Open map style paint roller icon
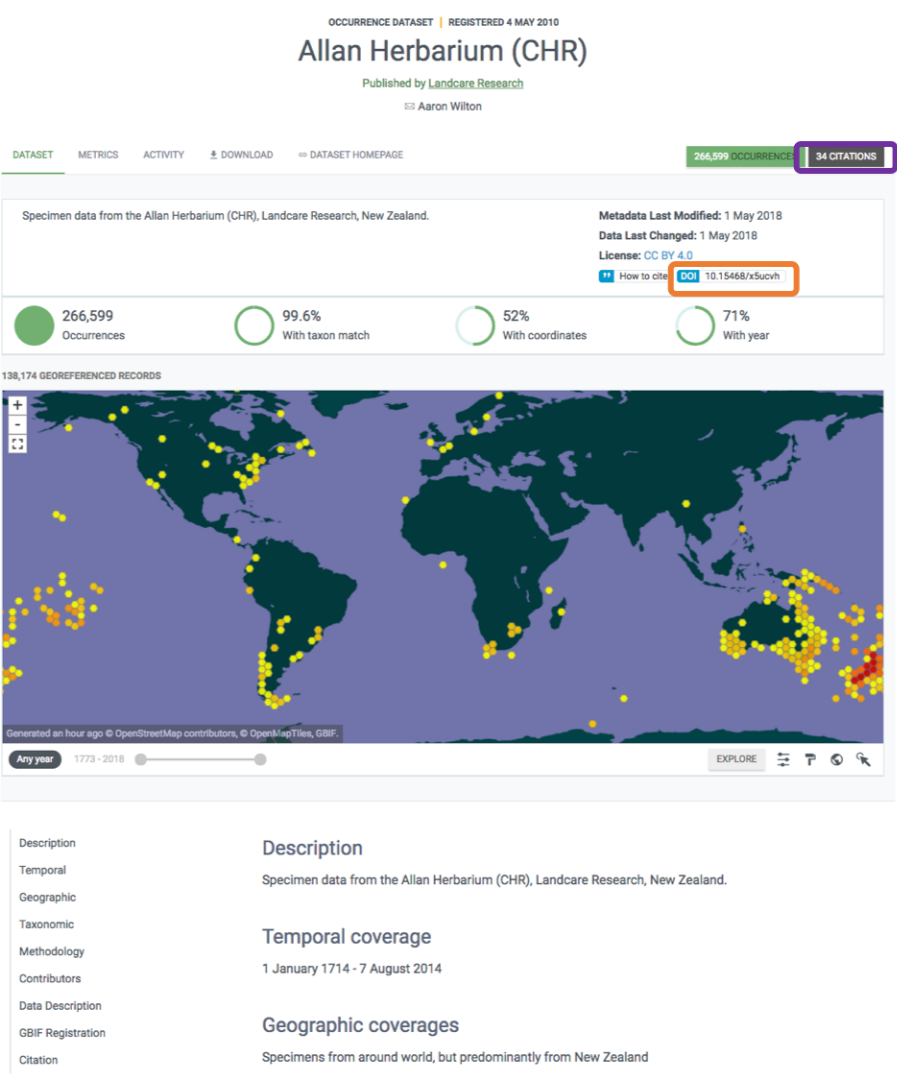 (810, 760)
